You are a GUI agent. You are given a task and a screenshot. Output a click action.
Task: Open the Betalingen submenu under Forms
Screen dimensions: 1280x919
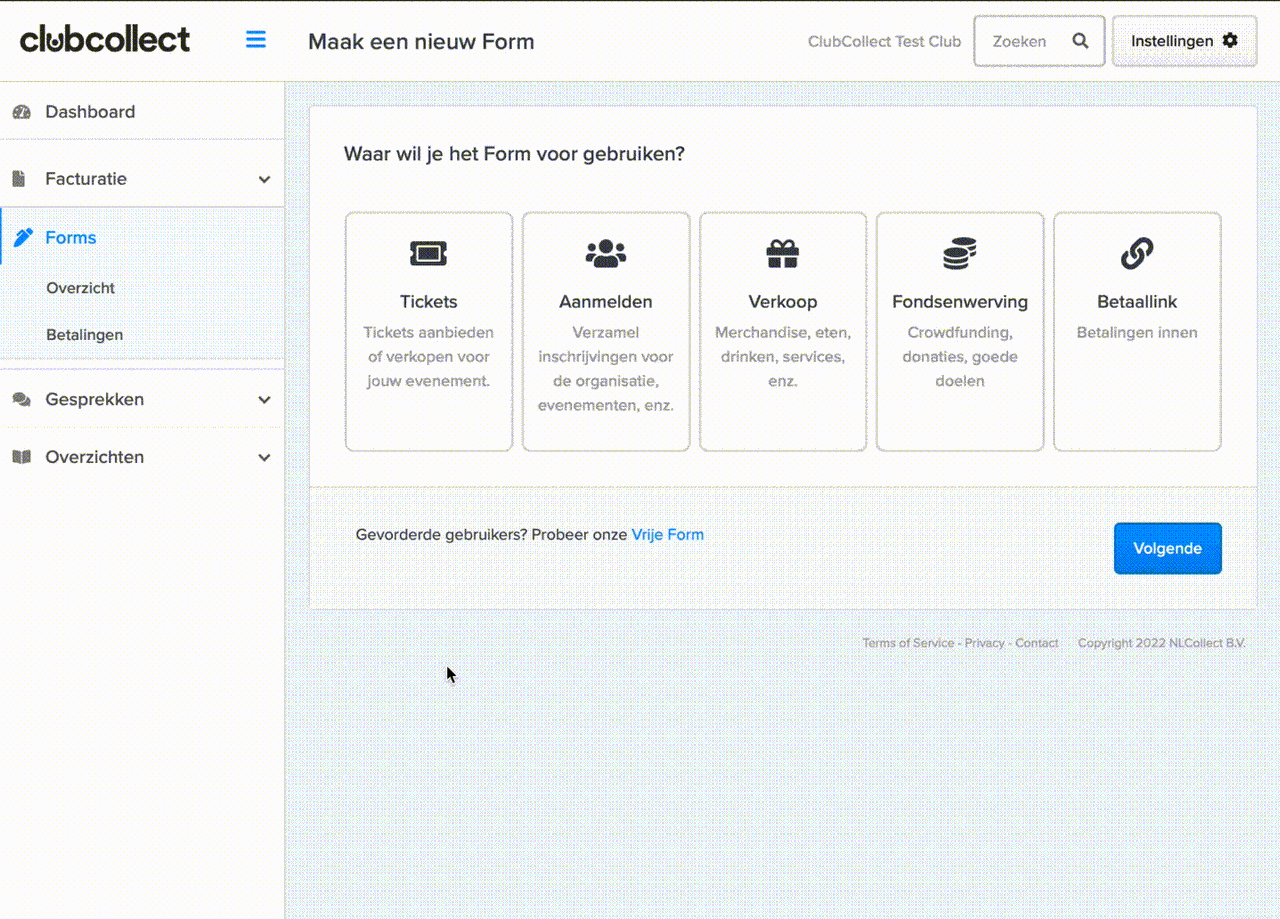[85, 335]
